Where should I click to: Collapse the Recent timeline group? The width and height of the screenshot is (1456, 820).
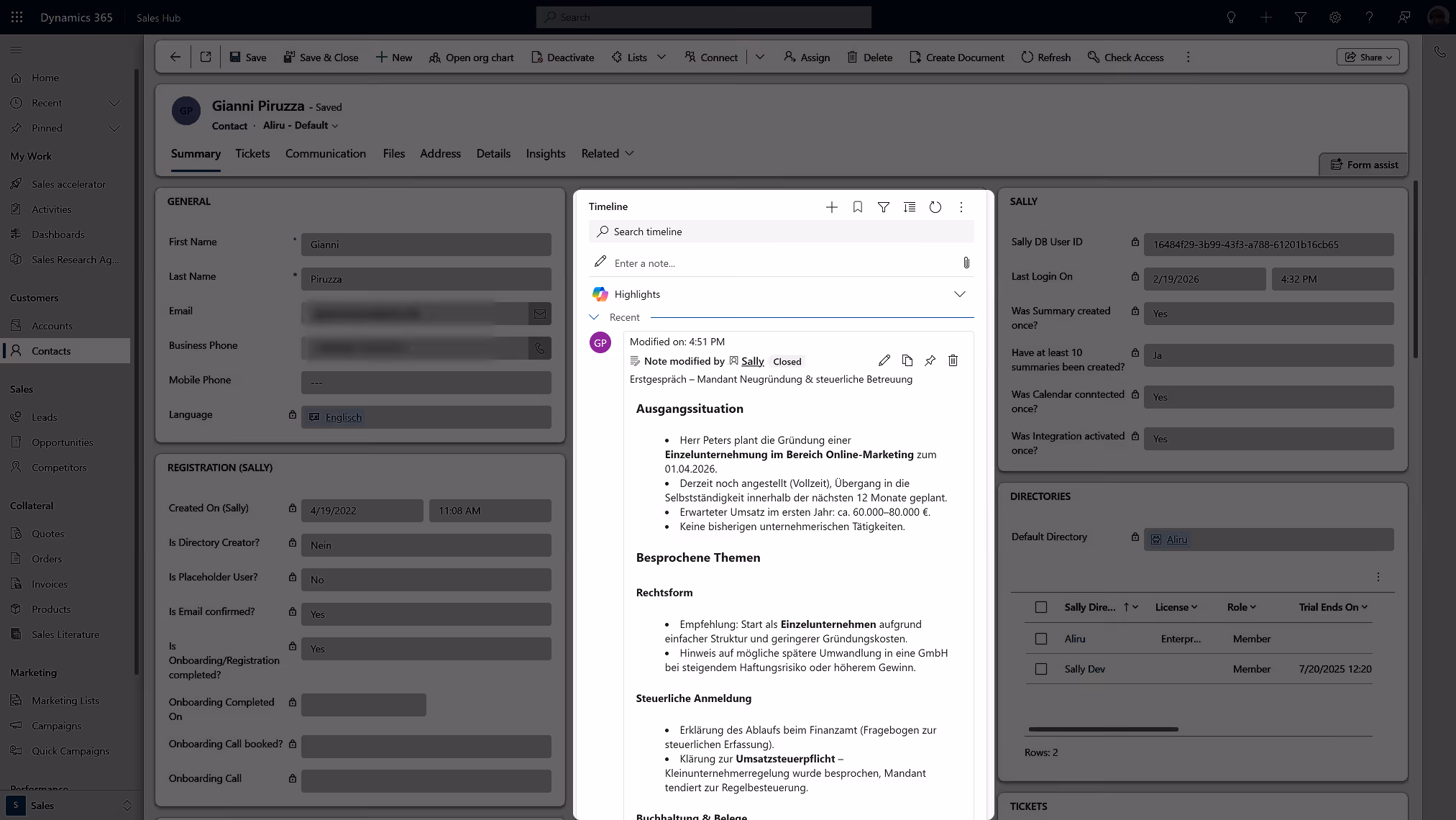coord(594,317)
